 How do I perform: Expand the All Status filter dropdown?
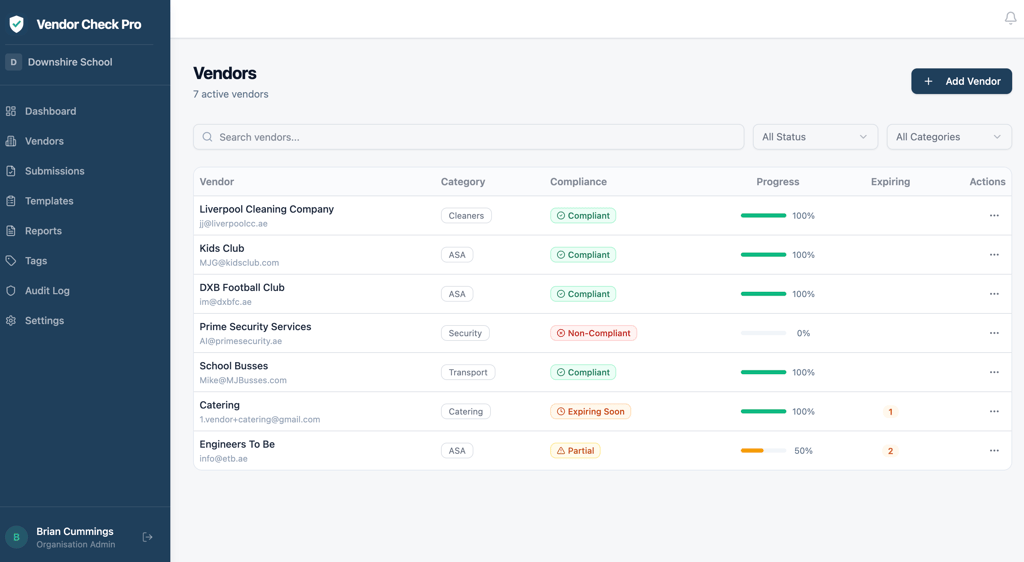point(814,137)
